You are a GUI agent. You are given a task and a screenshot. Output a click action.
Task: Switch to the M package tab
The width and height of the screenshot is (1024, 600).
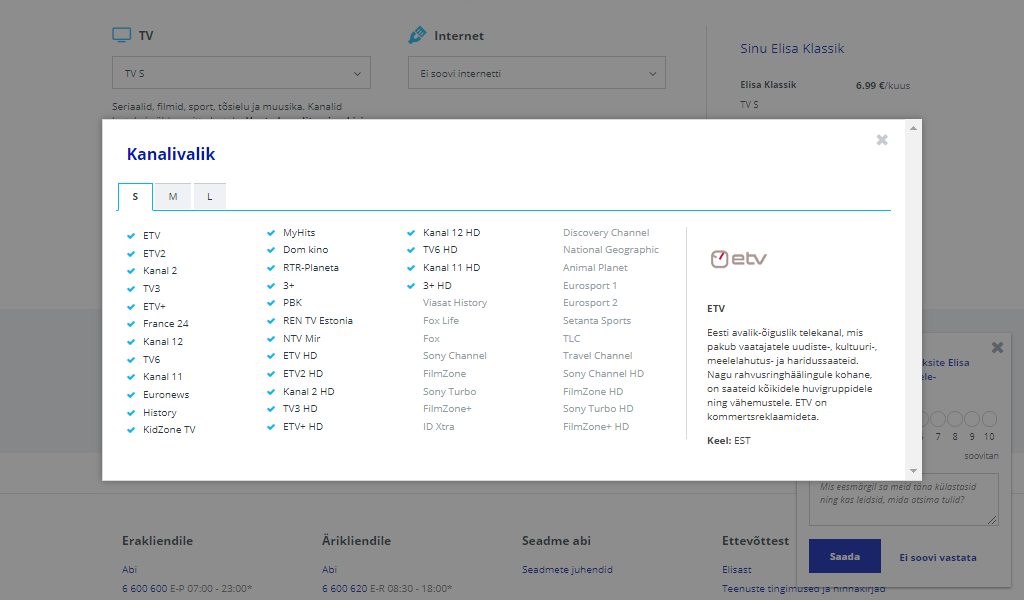(173, 197)
